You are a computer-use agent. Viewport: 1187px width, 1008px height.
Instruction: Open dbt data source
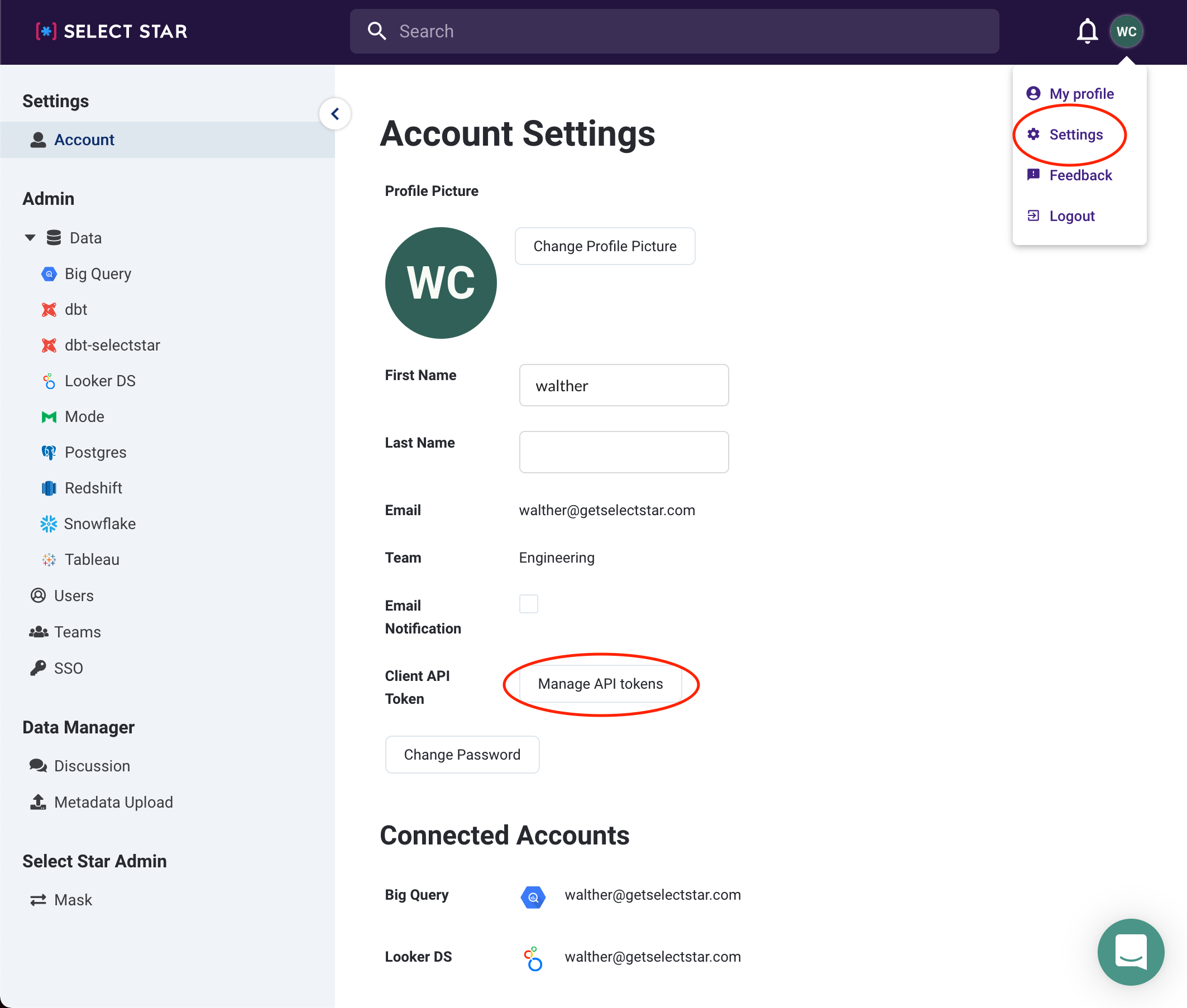[76, 310]
